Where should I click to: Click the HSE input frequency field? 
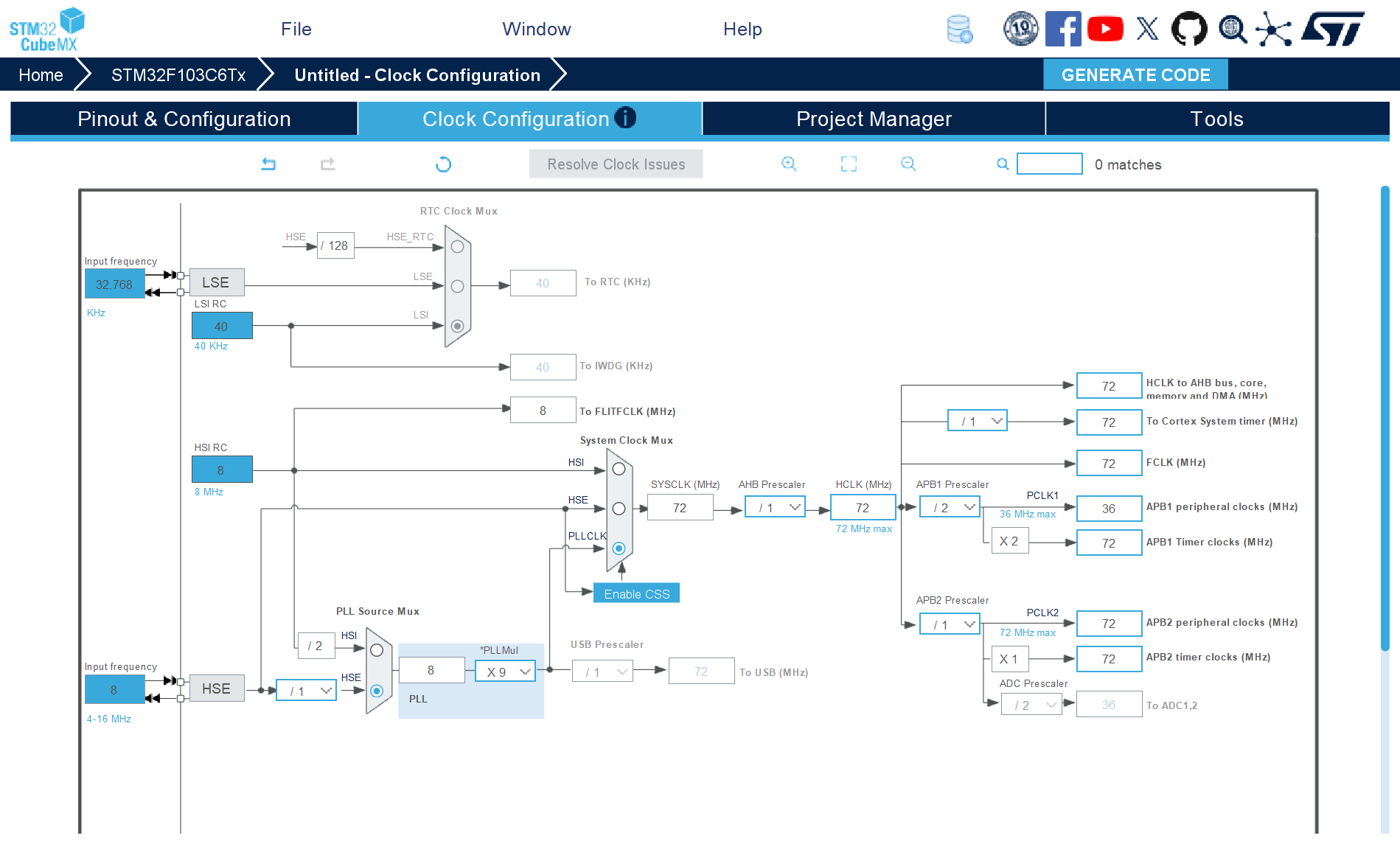tap(114, 690)
